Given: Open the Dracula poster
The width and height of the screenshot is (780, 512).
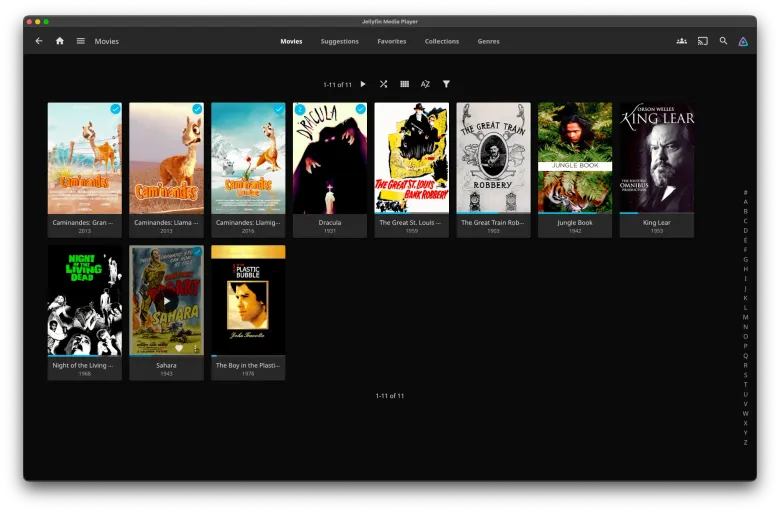Looking at the screenshot, I should pyautogui.click(x=330, y=158).
